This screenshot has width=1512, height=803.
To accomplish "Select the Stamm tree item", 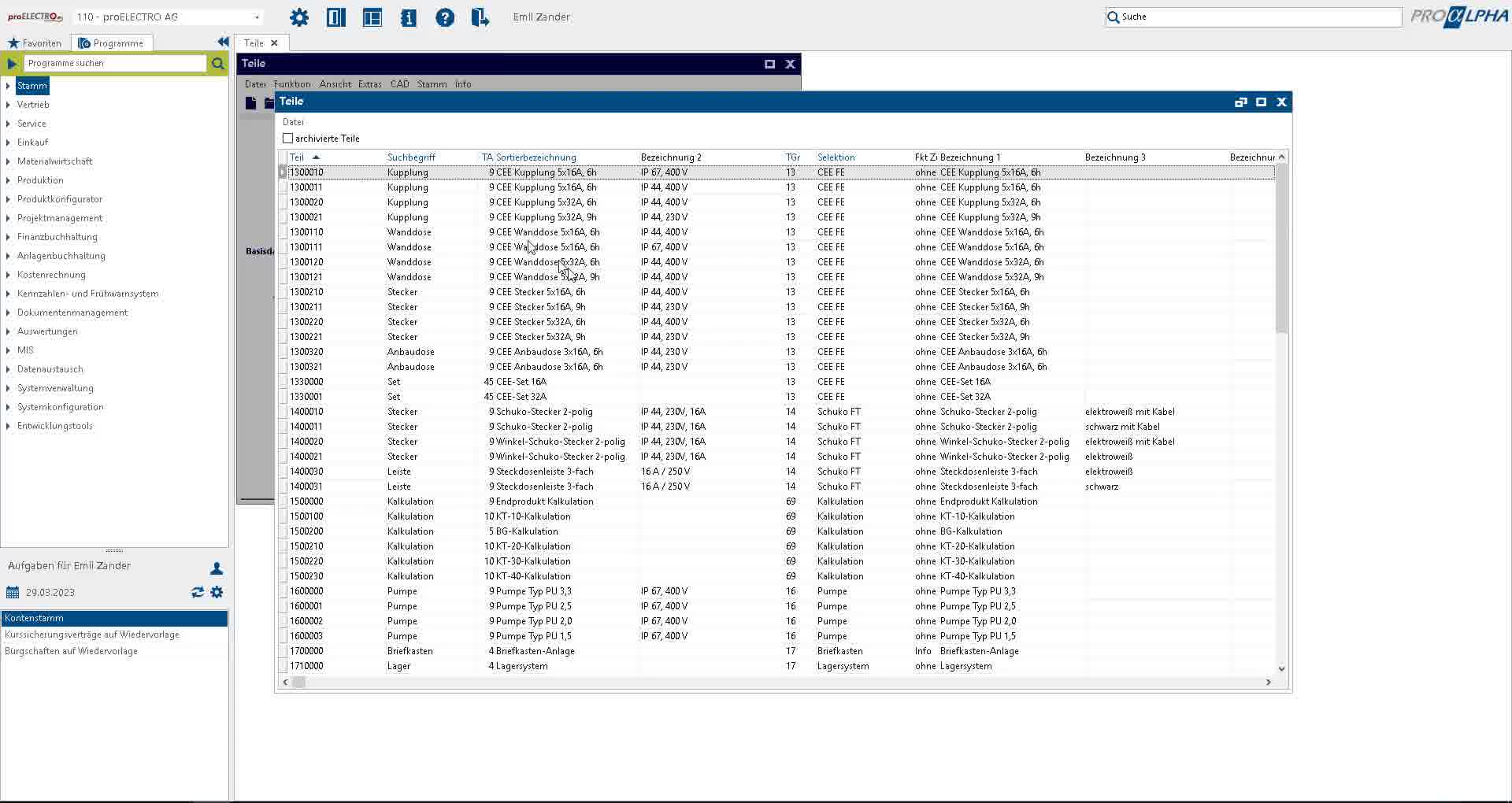I will click(x=32, y=86).
